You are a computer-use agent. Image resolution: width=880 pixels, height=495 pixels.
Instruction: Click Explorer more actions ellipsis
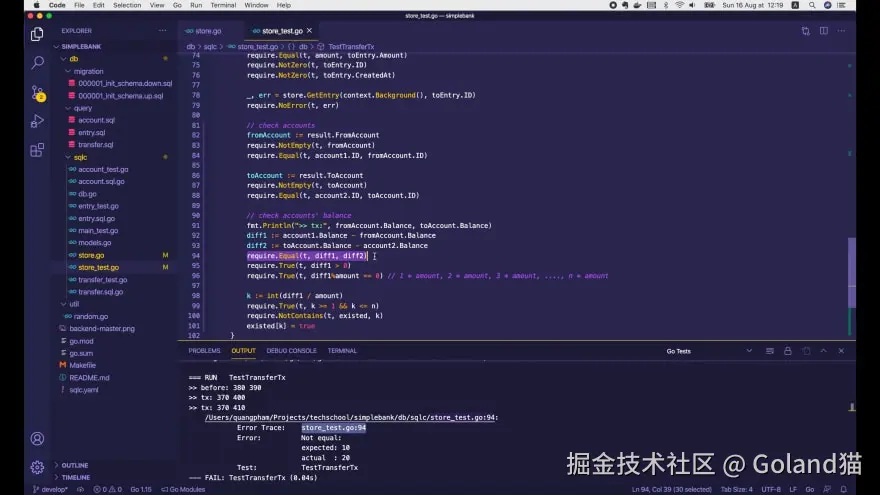[163, 30]
